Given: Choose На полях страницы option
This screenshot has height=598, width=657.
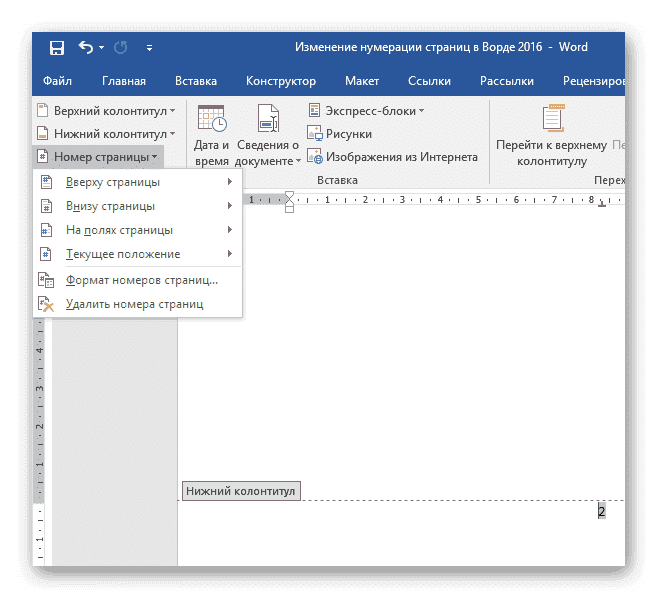Looking at the screenshot, I should coord(112,230).
